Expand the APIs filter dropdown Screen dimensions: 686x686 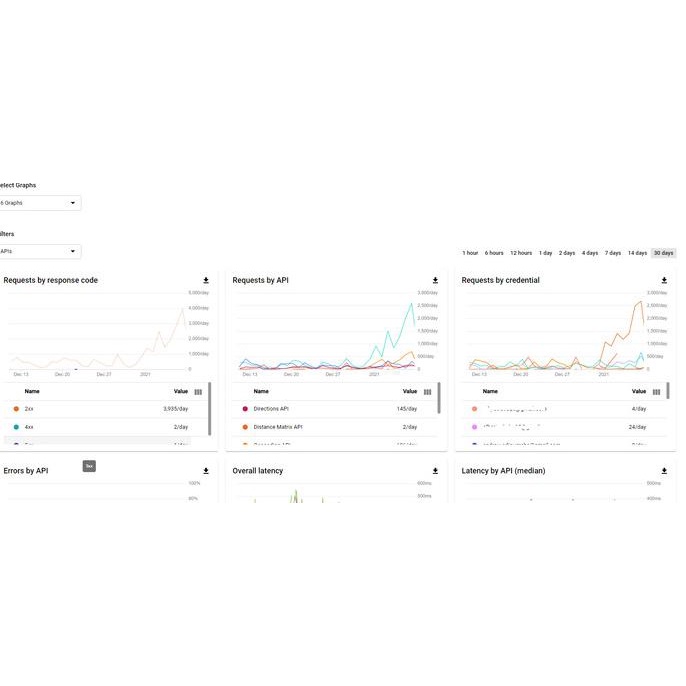pyautogui.click(x=40, y=252)
